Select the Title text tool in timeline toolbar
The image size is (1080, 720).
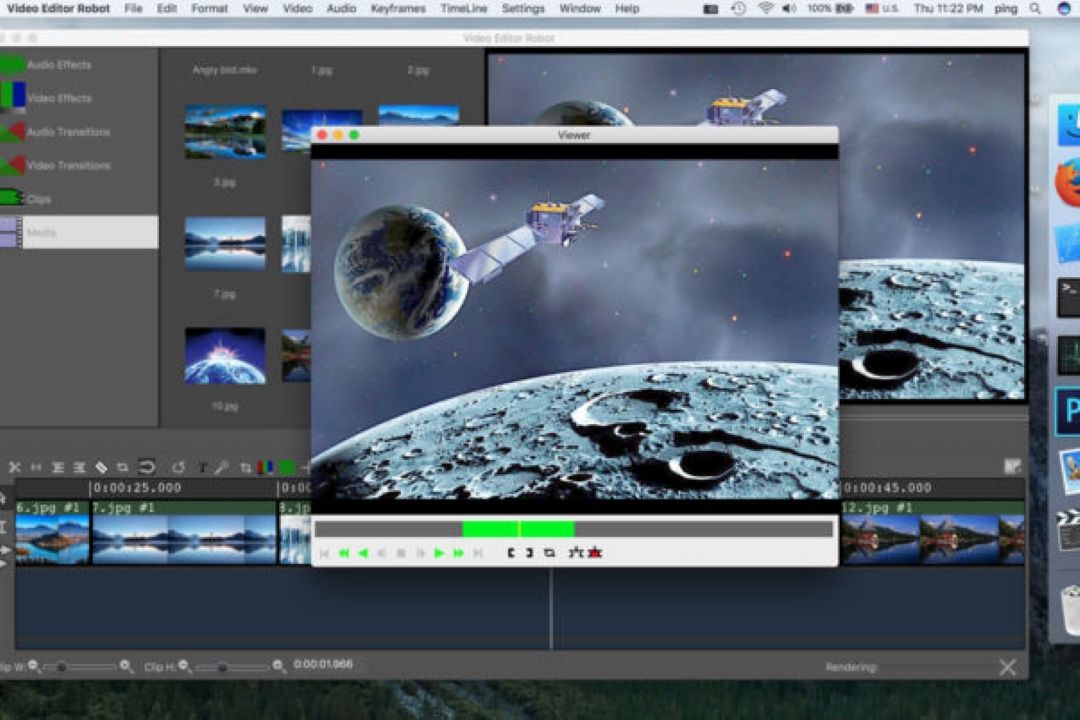[202, 467]
